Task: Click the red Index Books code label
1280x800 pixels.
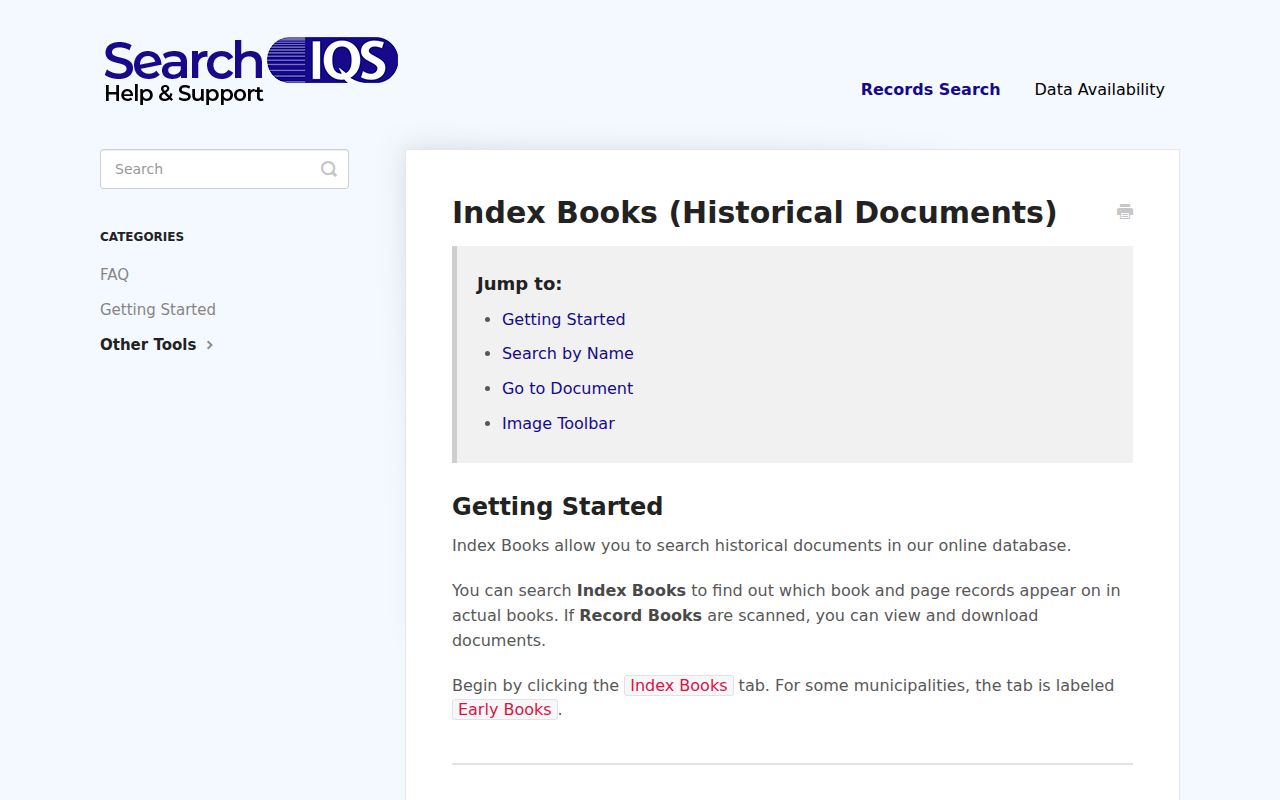Action: click(x=679, y=685)
